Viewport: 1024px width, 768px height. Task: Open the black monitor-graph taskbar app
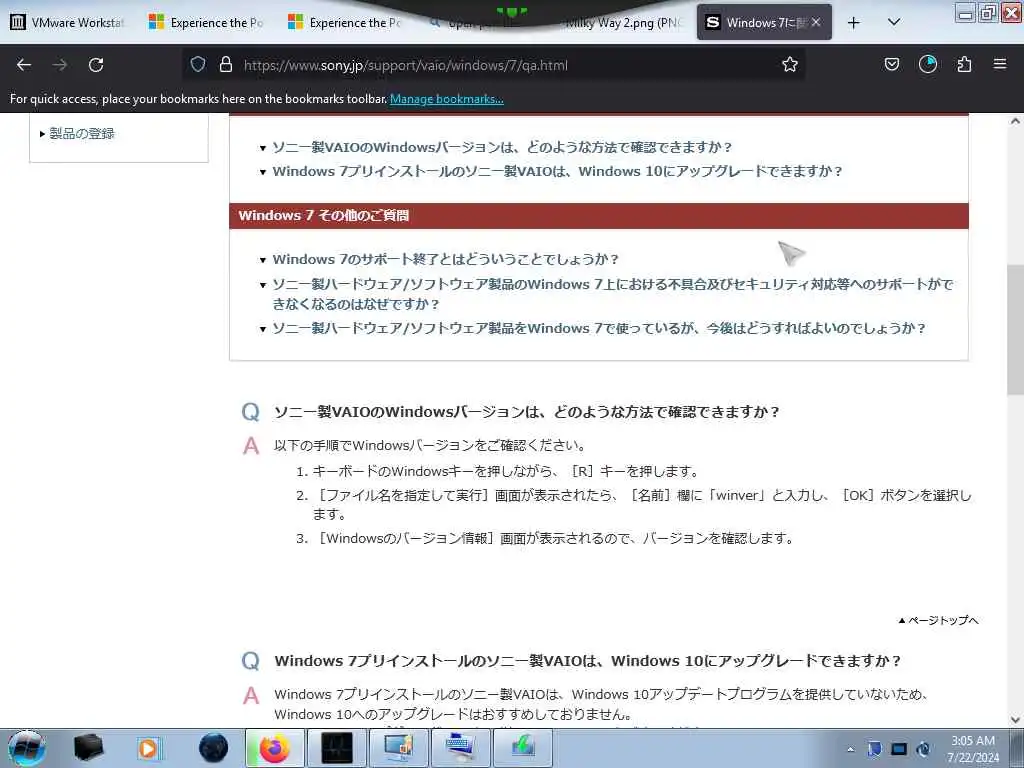336,748
